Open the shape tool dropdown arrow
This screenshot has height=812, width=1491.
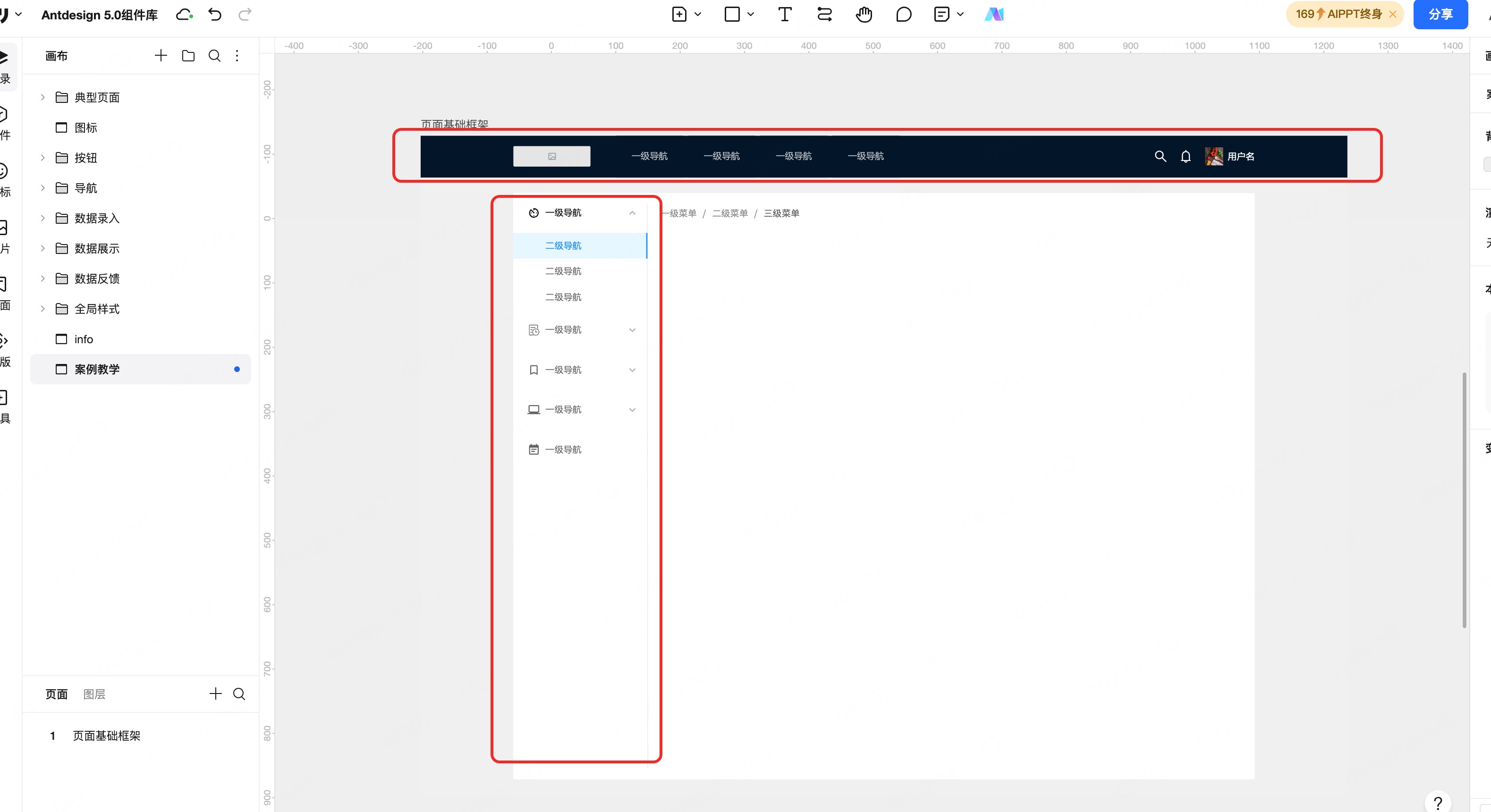pyautogui.click(x=751, y=15)
